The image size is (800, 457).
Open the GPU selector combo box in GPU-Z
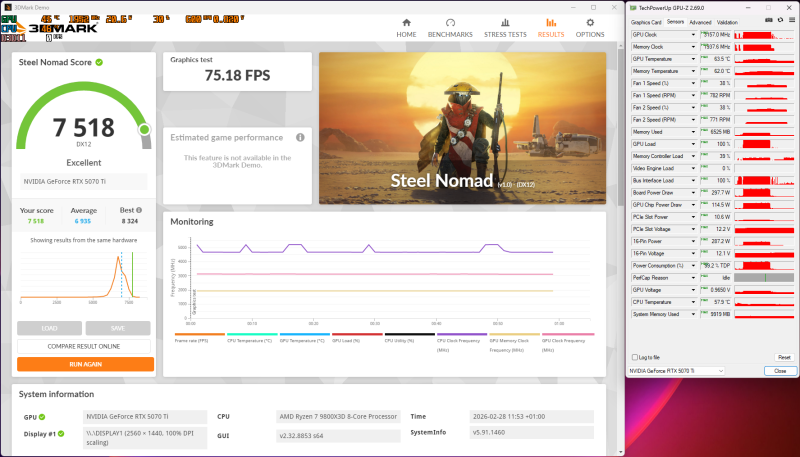pyautogui.click(x=676, y=371)
